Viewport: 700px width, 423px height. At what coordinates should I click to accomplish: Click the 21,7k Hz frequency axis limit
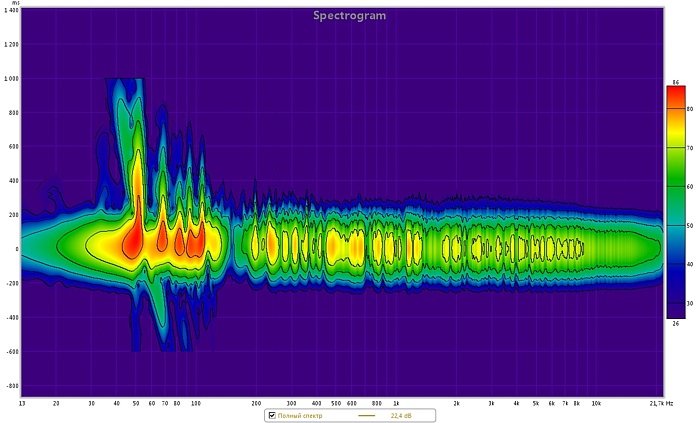pos(660,403)
